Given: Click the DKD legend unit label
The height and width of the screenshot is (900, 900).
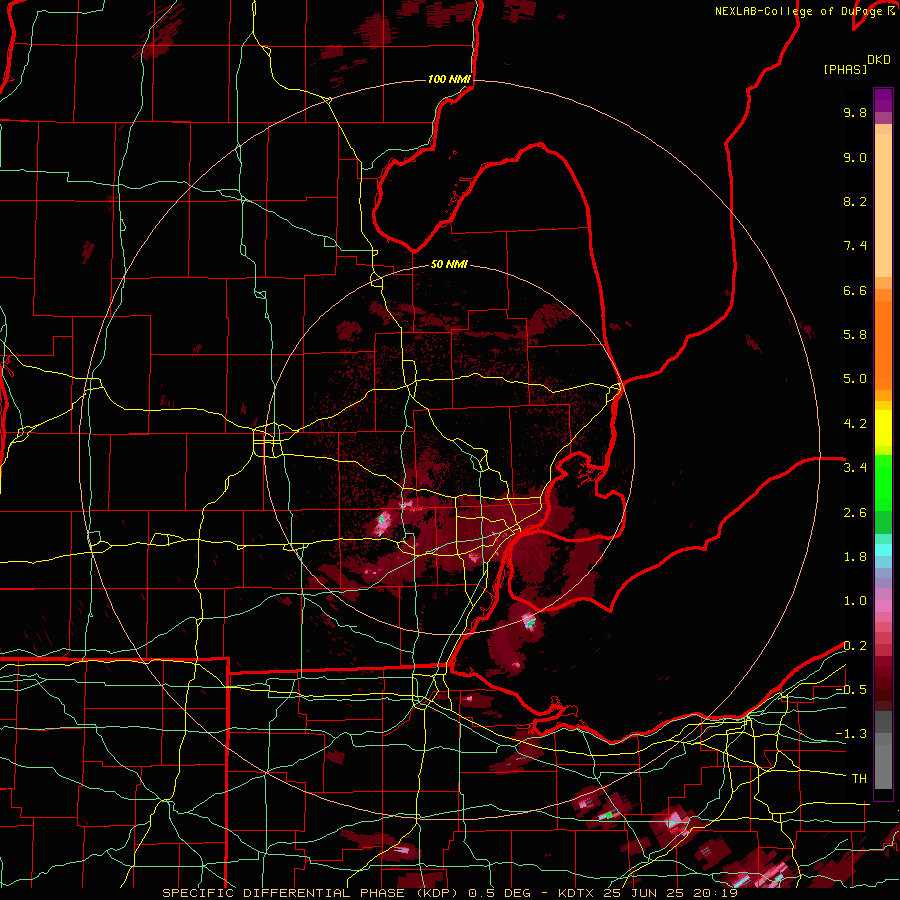Looking at the screenshot, I should point(879,60).
